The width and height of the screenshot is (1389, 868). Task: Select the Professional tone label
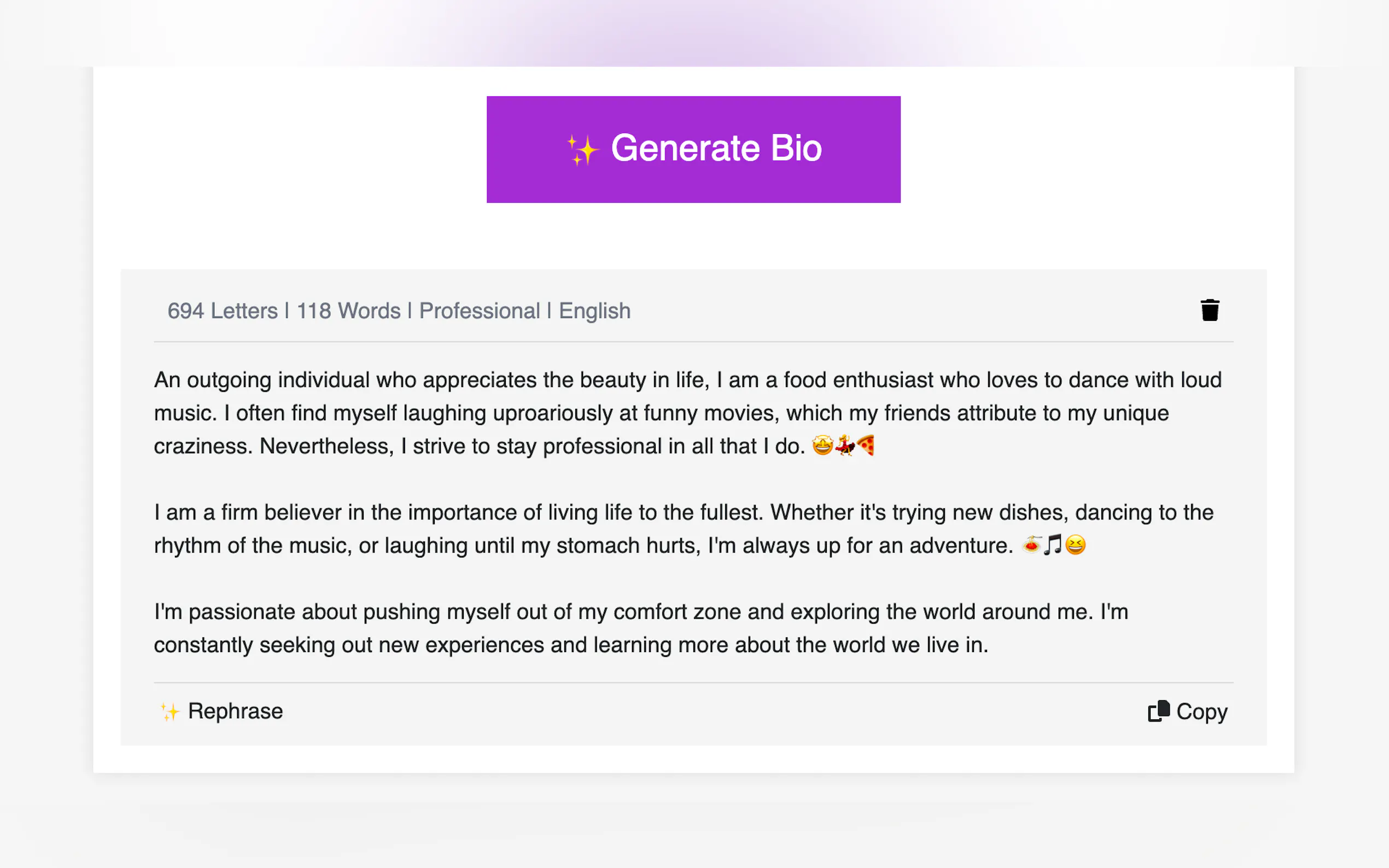click(x=478, y=310)
